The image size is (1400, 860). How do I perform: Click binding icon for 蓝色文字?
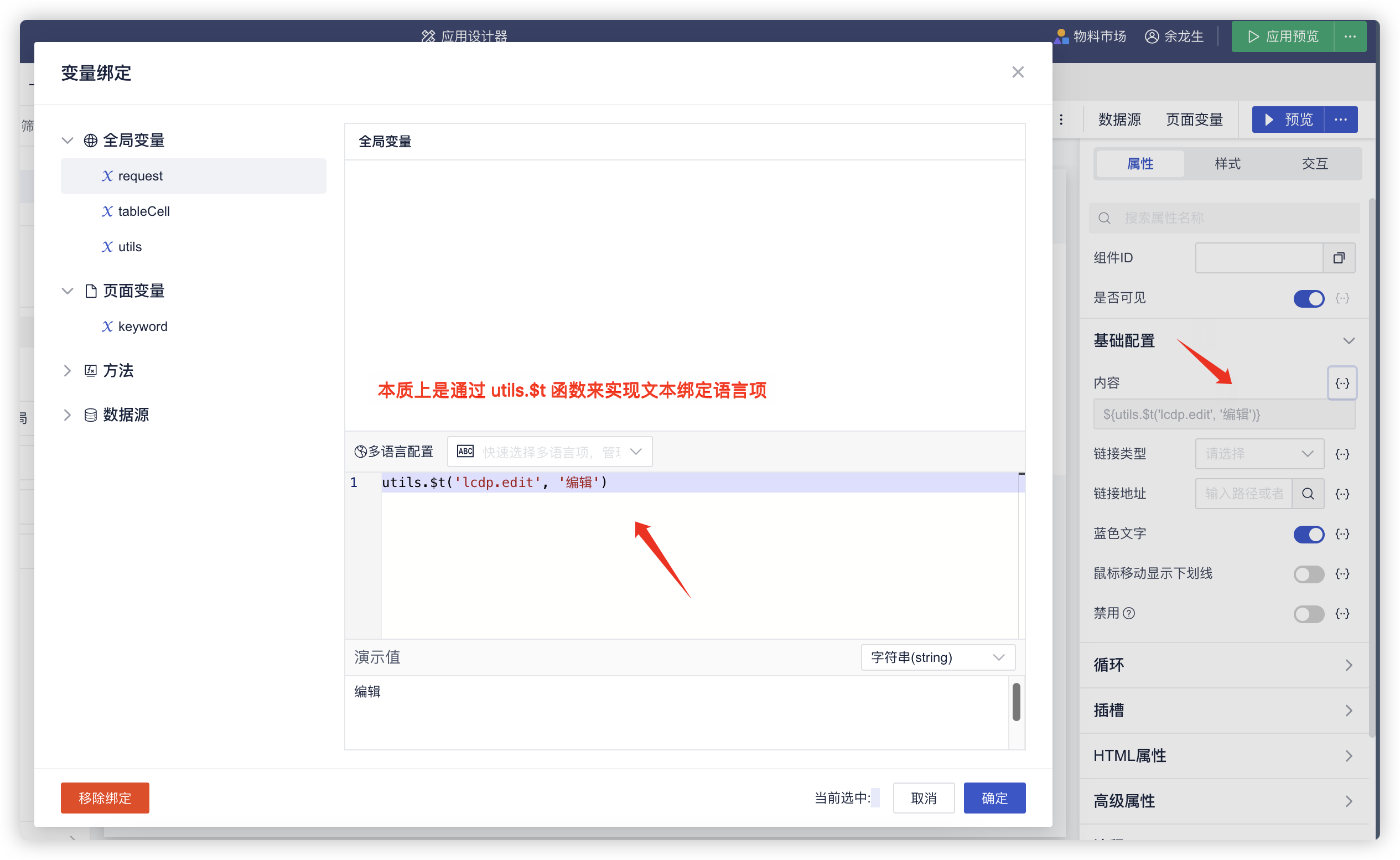pos(1342,533)
